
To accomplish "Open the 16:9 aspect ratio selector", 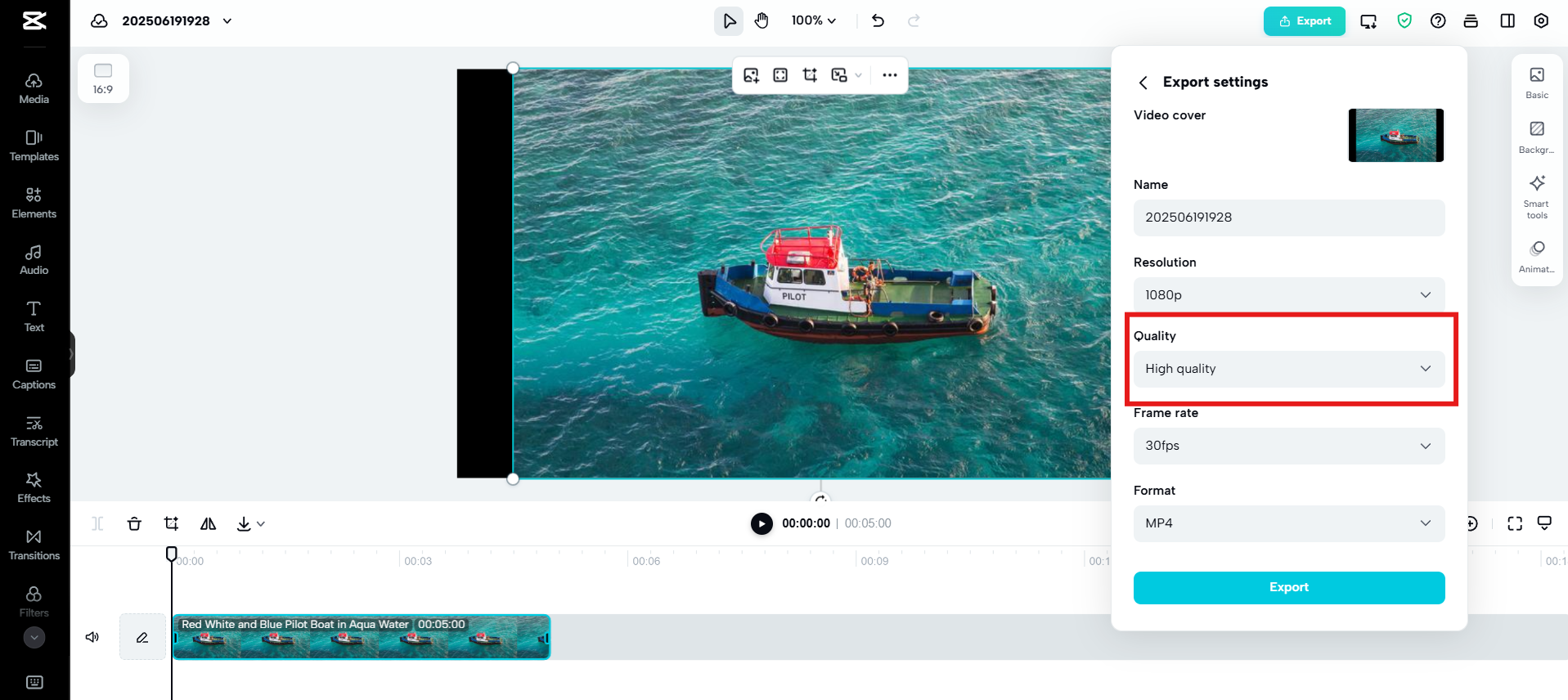I will coord(103,79).
